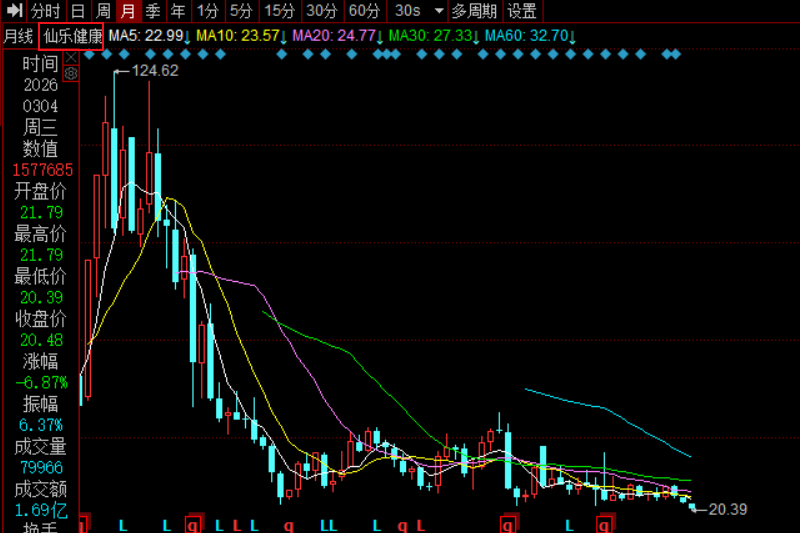Select the 年 yearly period tab
The width and height of the screenshot is (800, 533).
pyautogui.click(x=178, y=11)
